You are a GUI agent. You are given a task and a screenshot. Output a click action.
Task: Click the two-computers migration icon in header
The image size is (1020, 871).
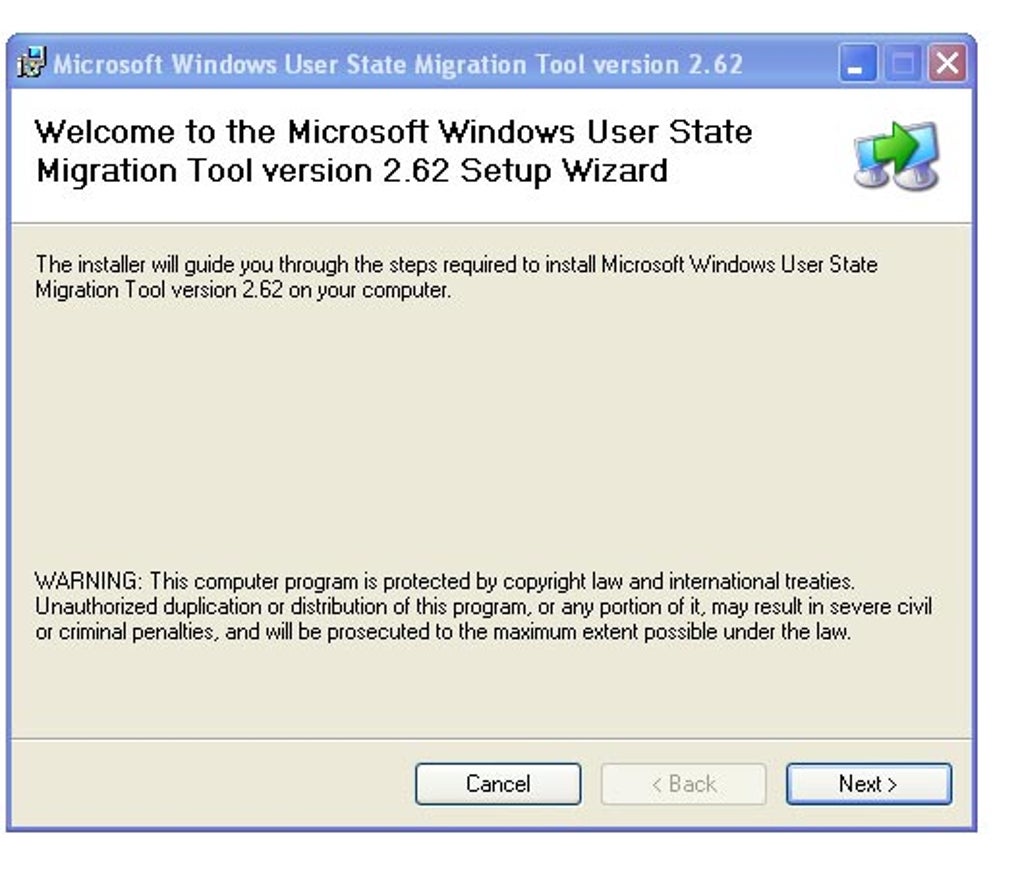(x=897, y=157)
